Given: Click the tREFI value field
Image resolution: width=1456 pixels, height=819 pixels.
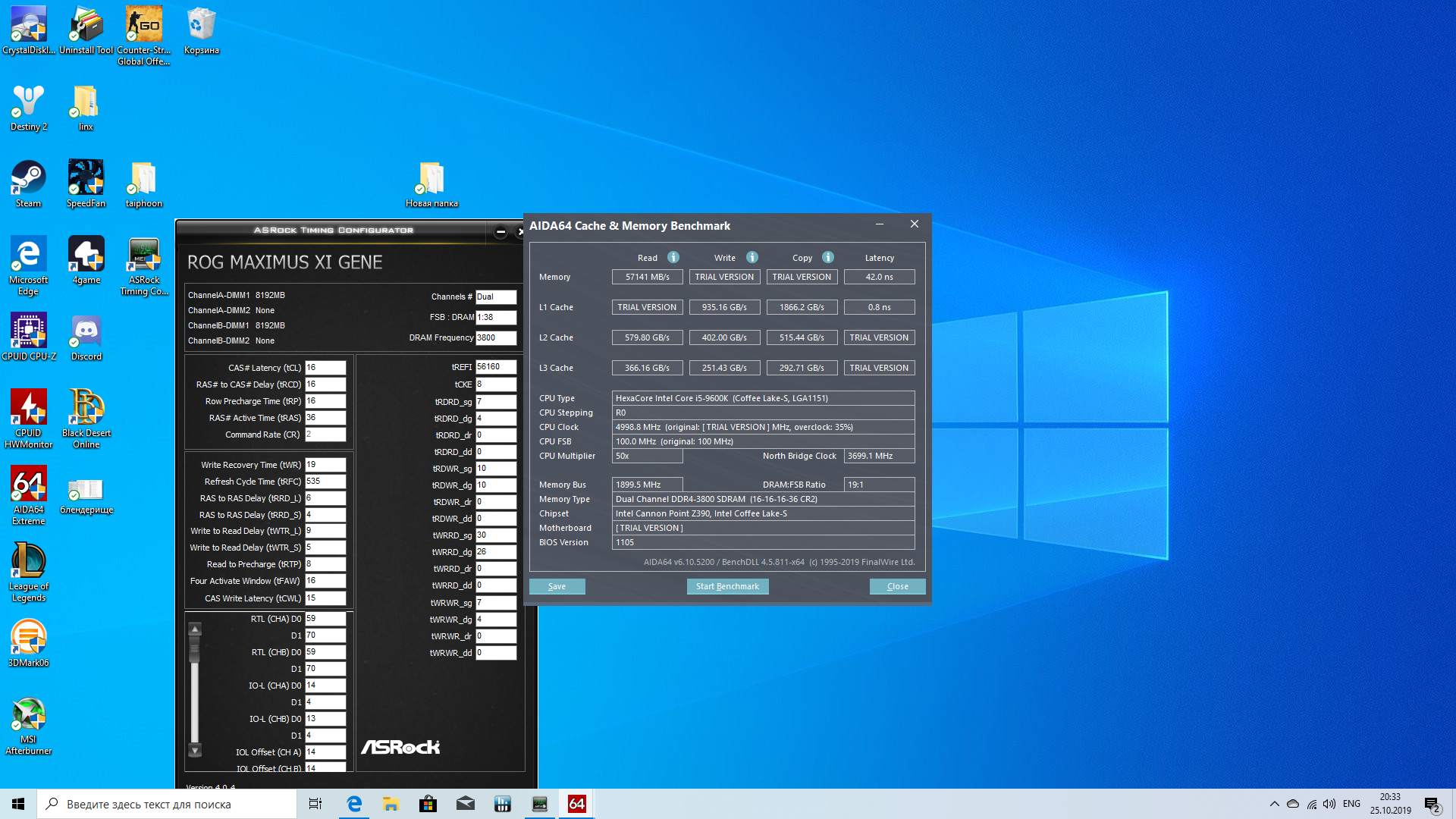Looking at the screenshot, I should pyautogui.click(x=496, y=366).
